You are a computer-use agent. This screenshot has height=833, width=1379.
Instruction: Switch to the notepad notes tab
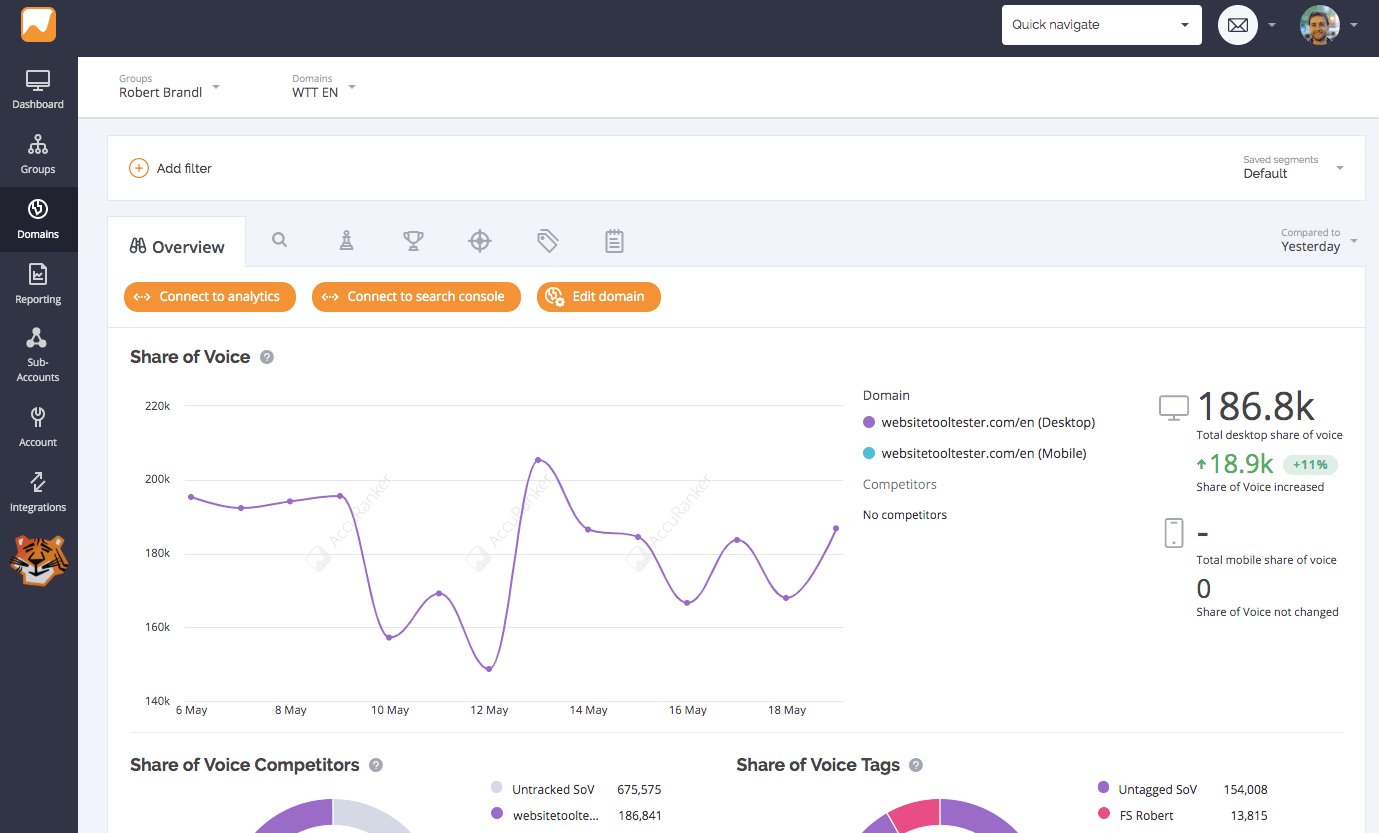pyautogui.click(x=614, y=240)
